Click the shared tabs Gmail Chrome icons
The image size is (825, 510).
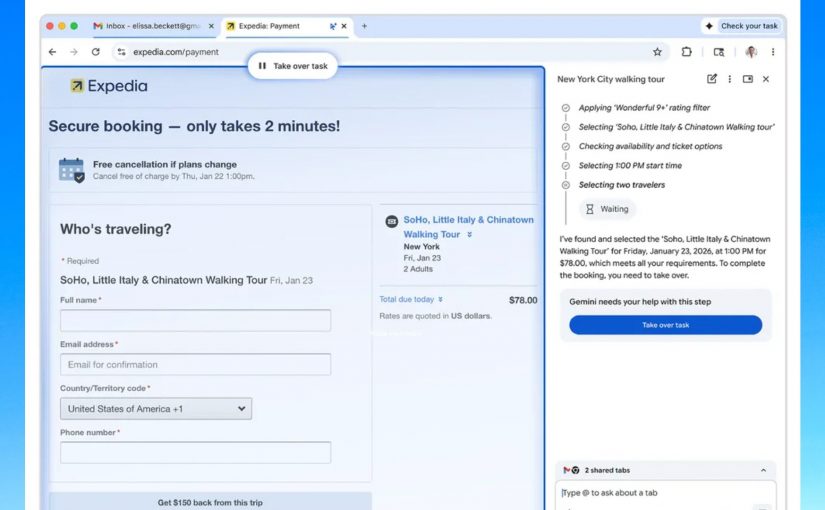[x=571, y=470]
